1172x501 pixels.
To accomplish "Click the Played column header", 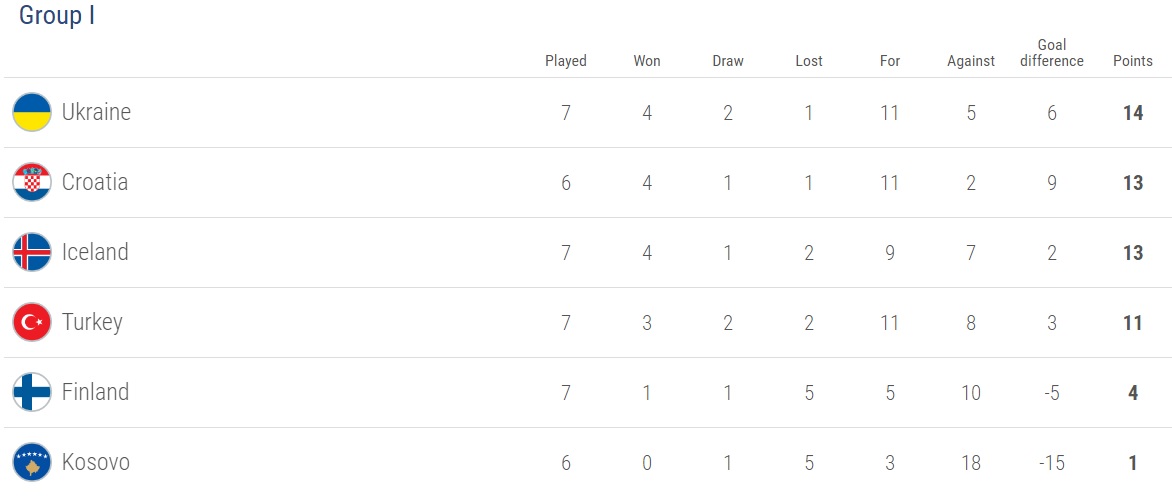I will (566, 61).
